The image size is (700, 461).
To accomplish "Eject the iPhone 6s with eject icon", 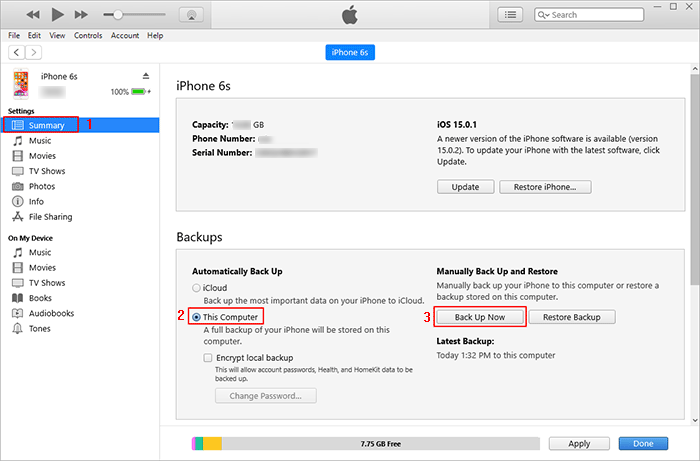I will click(146, 76).
